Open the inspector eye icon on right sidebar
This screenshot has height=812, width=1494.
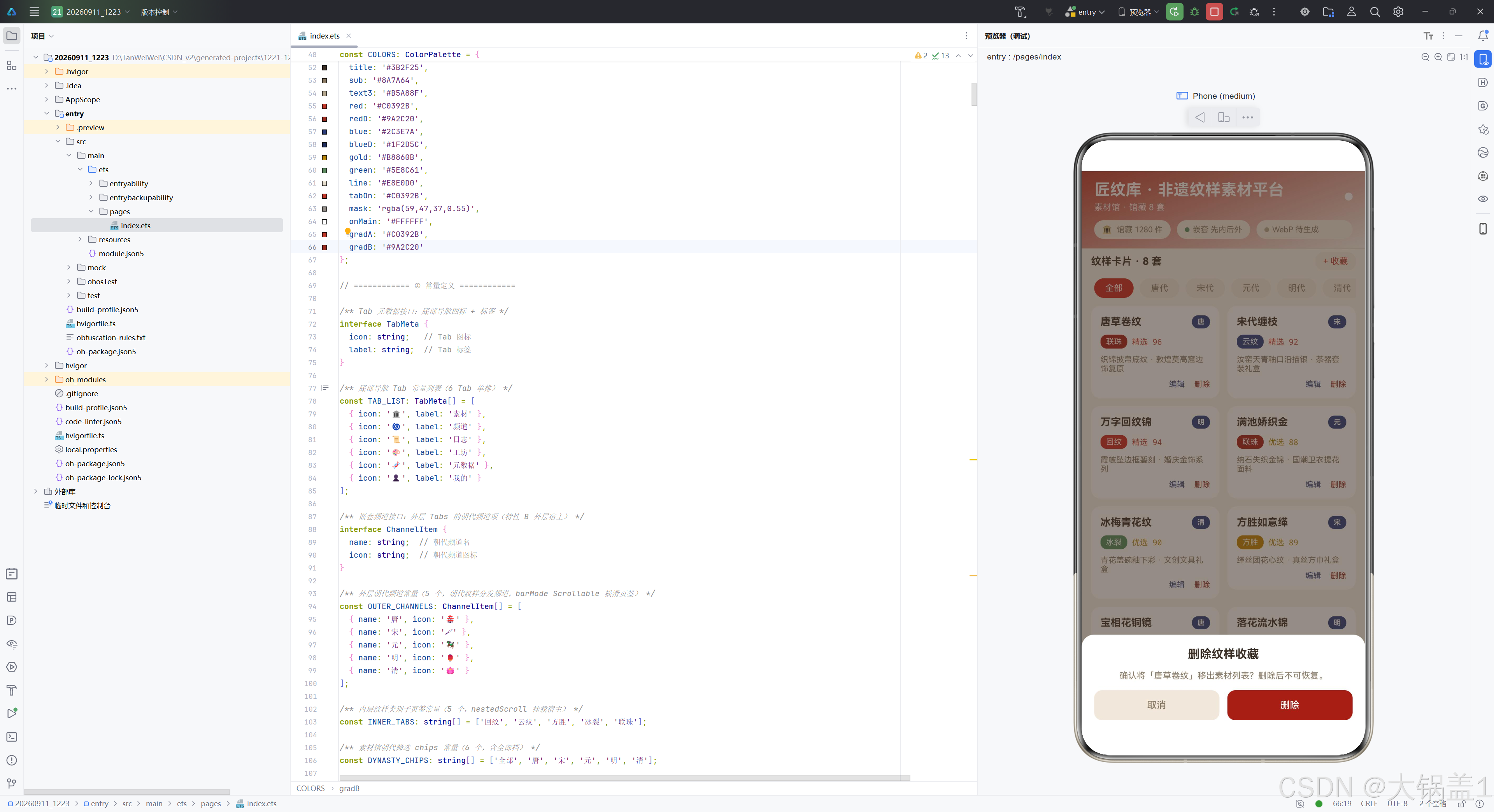(x=1483, y=199)
